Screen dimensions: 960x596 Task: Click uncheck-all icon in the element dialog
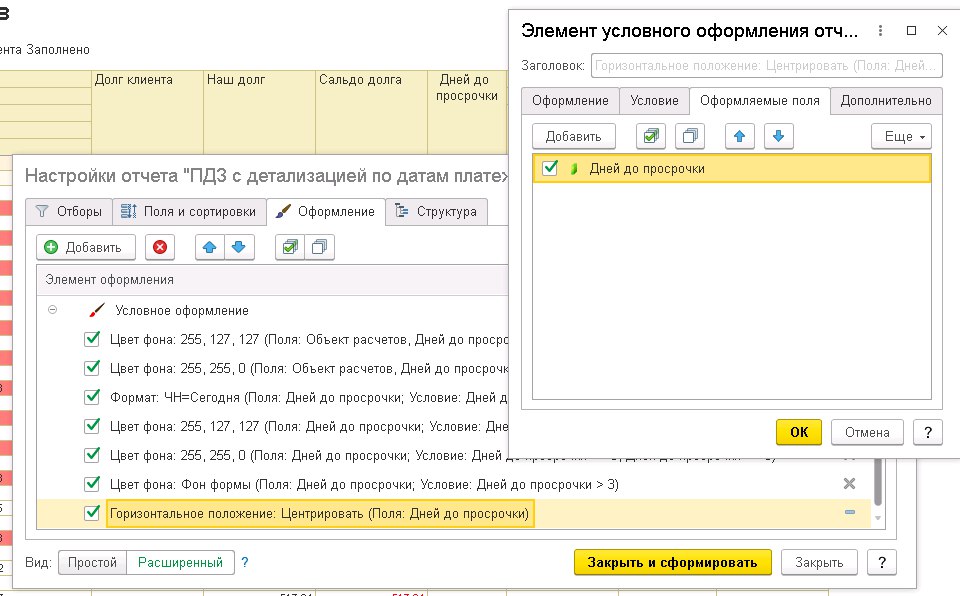[690, 136]
